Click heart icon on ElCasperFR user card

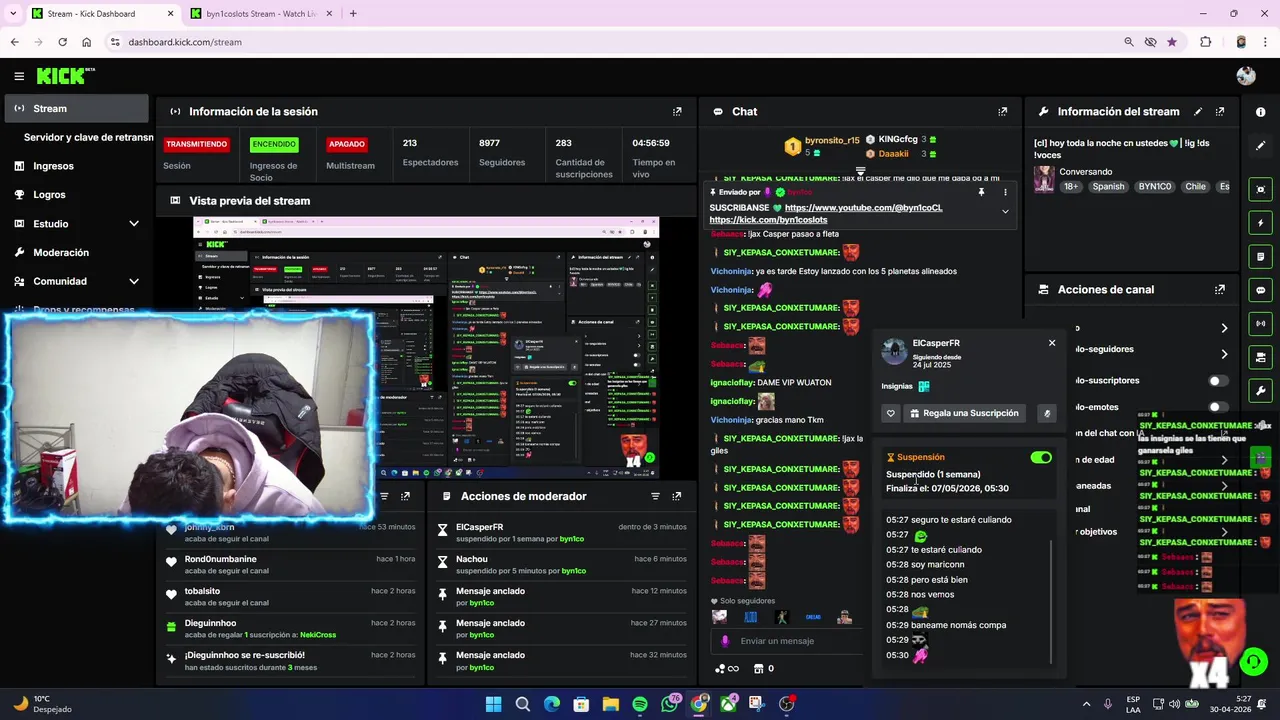coord(891,413)
